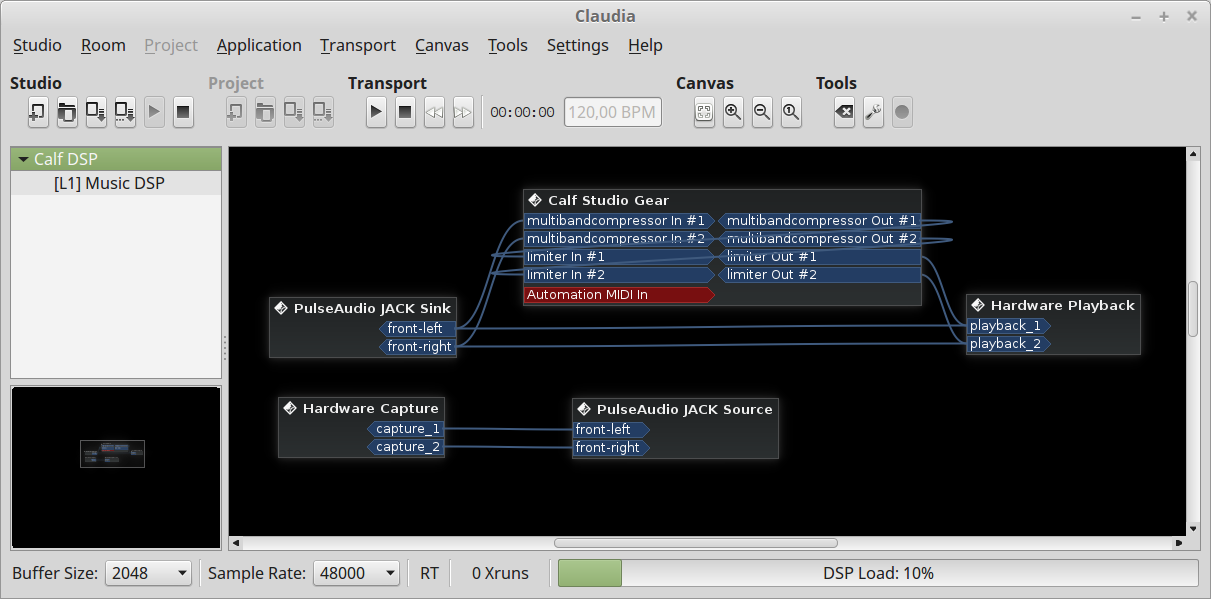Image resolution: width=1211 pixels, height=599 pixels.
Task: Open the Room menu
Action: pos(103,45)
